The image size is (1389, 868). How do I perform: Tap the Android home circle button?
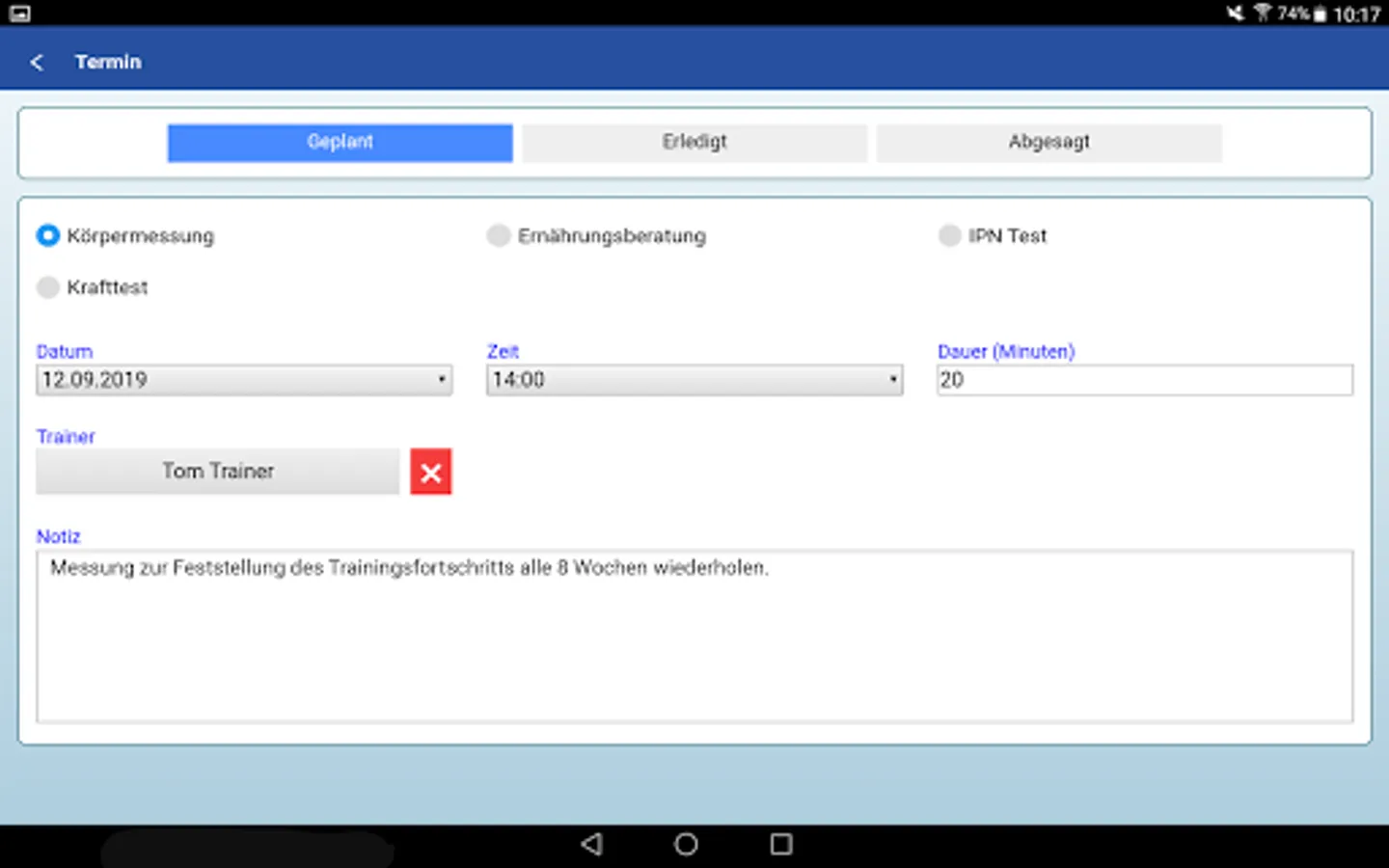coord(686,845)
